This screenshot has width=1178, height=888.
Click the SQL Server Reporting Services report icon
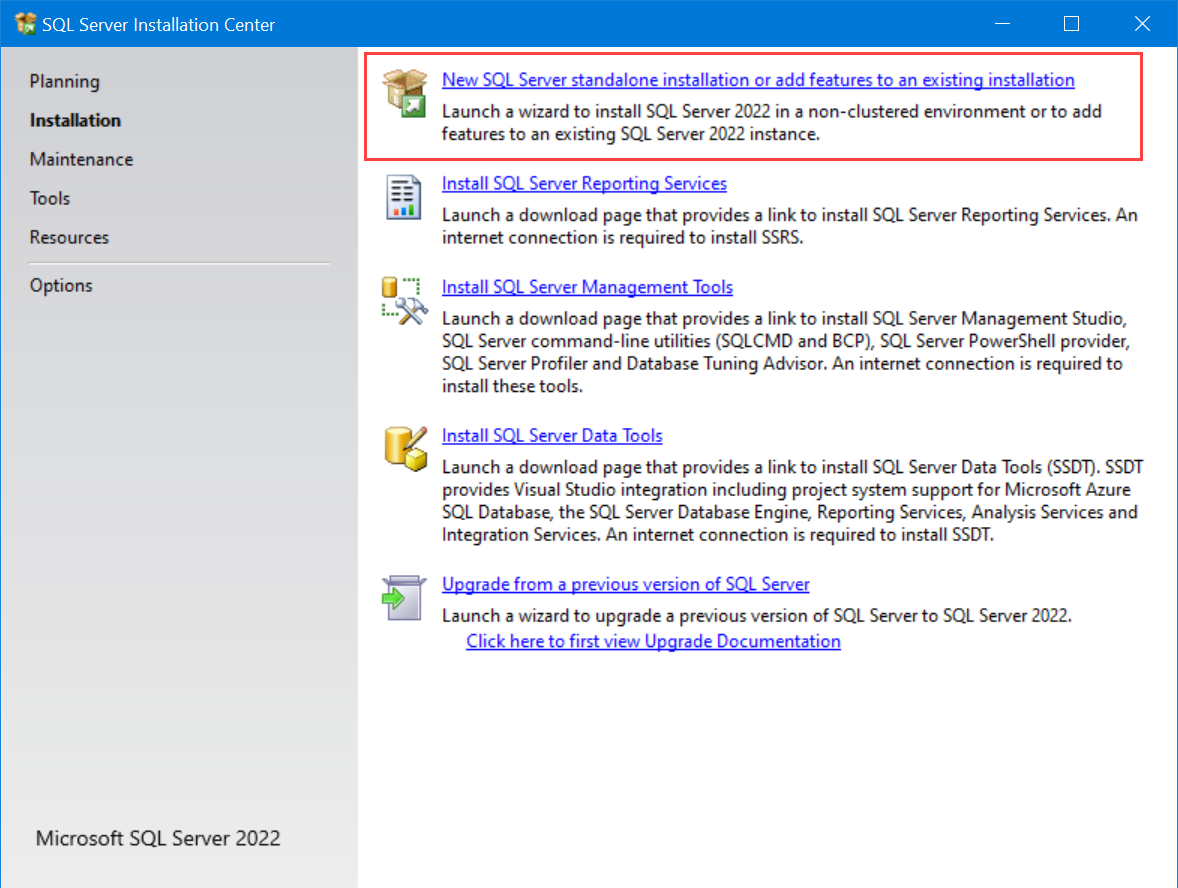405,198
